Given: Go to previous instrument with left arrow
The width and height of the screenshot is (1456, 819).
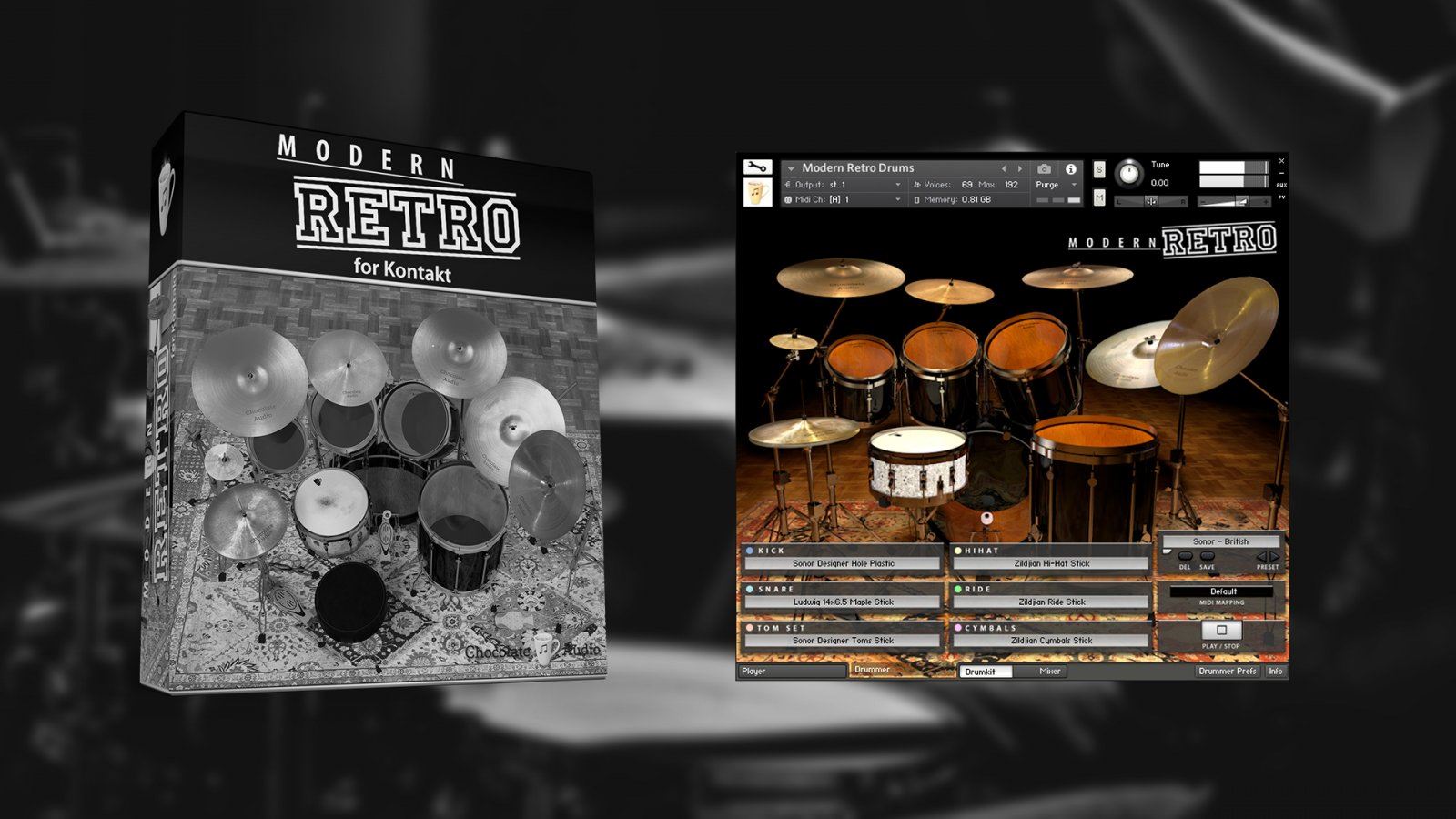Looking at the screenshot, I should [1004, 168].
